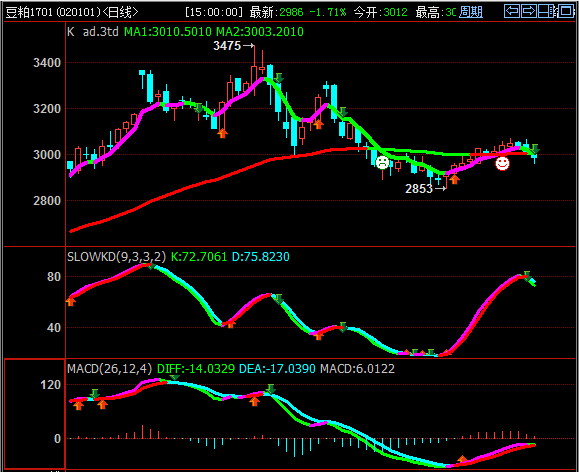Select the 2853 low price label
This screenshot has width=579, height=472.
coord(419,189)
